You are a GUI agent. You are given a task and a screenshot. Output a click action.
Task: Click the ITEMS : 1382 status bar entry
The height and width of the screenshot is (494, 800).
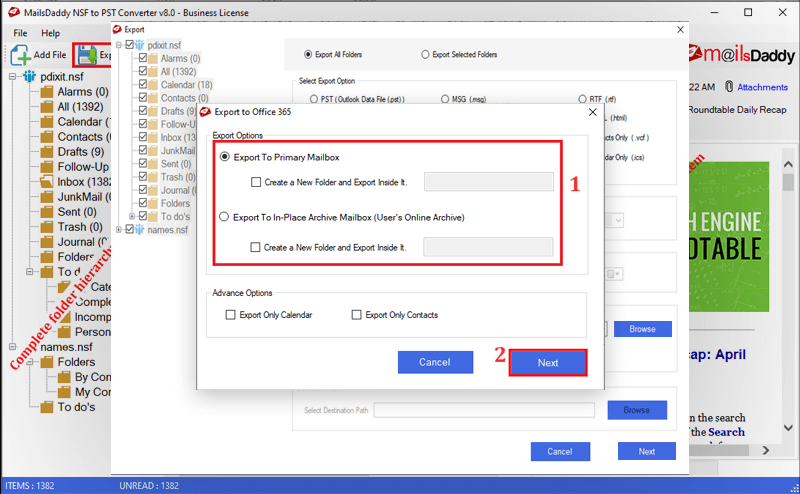click(30, 485)
